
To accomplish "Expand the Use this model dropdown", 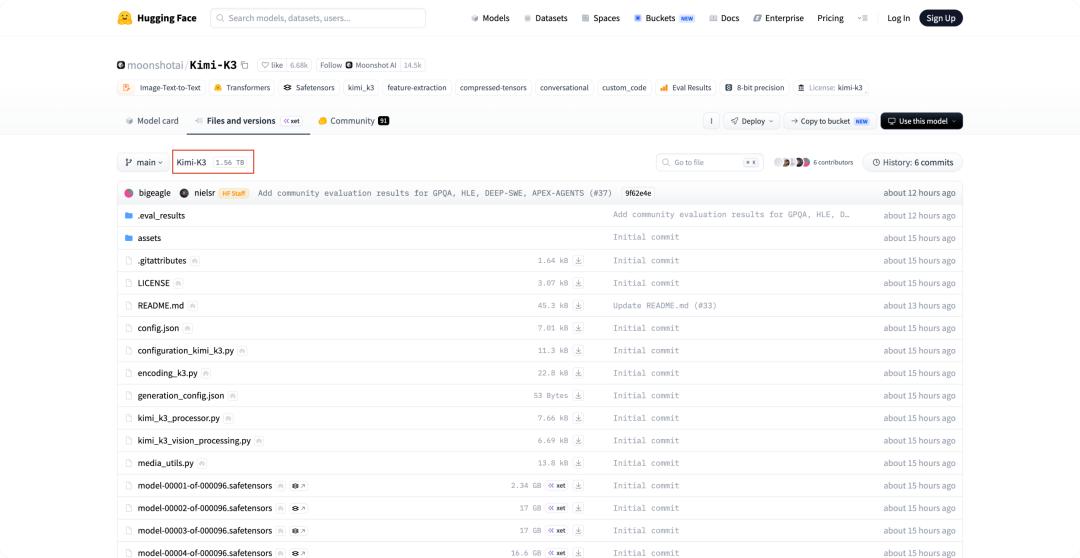I will [922, 121].
